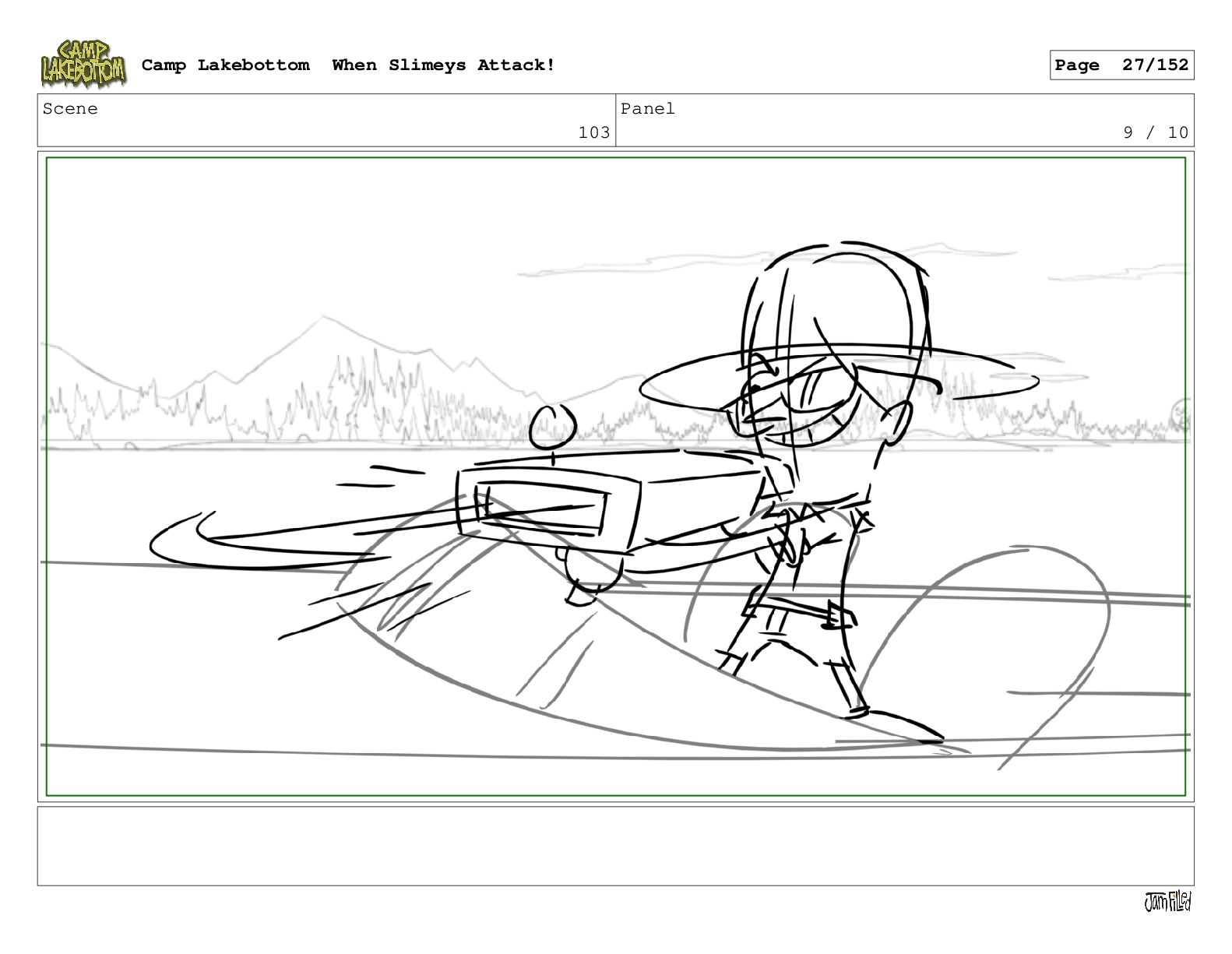The image size is (1232, 954).
Task: Click the empty notes box below the panel
Action: 615,846
